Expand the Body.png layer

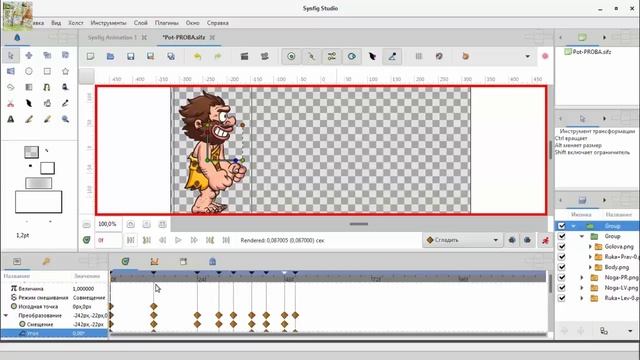590,267
